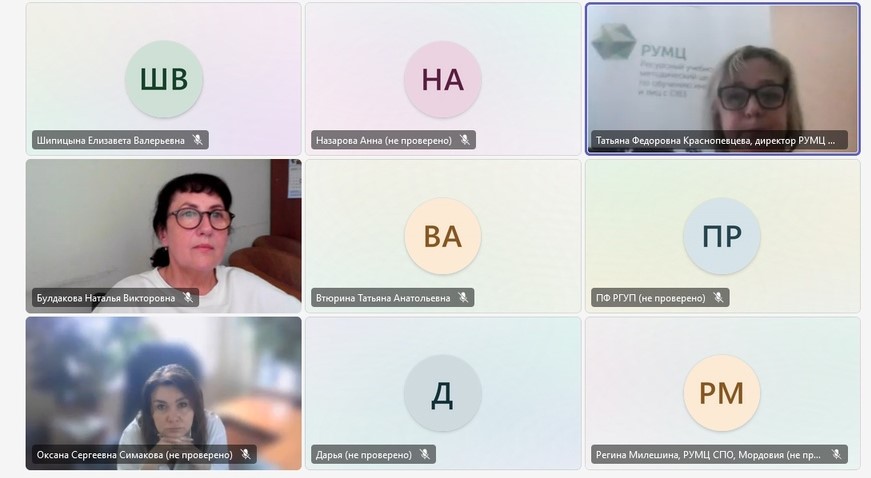Click the name label Татьяна Федоровна Краснопевцева, директор РУМЦ

(715, 140)
